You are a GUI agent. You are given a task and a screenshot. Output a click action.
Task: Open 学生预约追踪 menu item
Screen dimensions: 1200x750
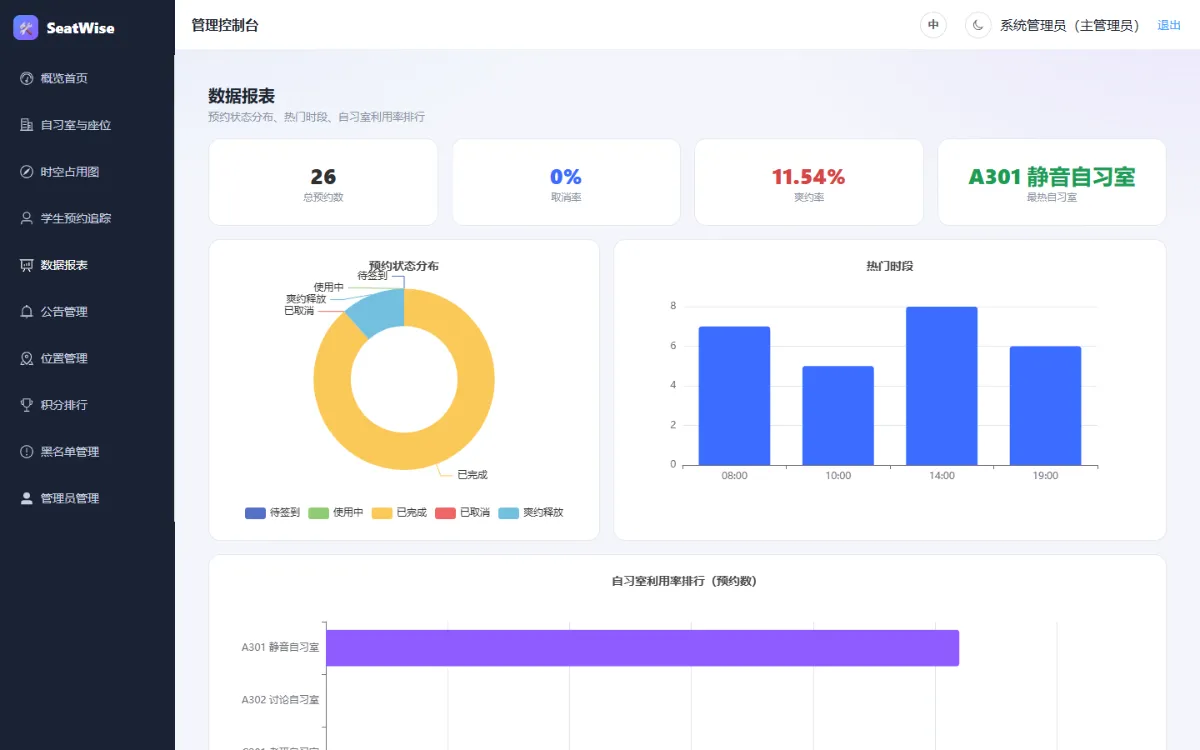tap(87, 218)
